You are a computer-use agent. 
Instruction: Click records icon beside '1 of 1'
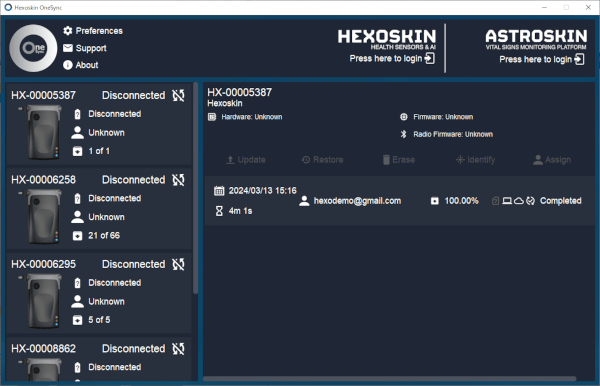pyautogui.click(x=78, y=151)
